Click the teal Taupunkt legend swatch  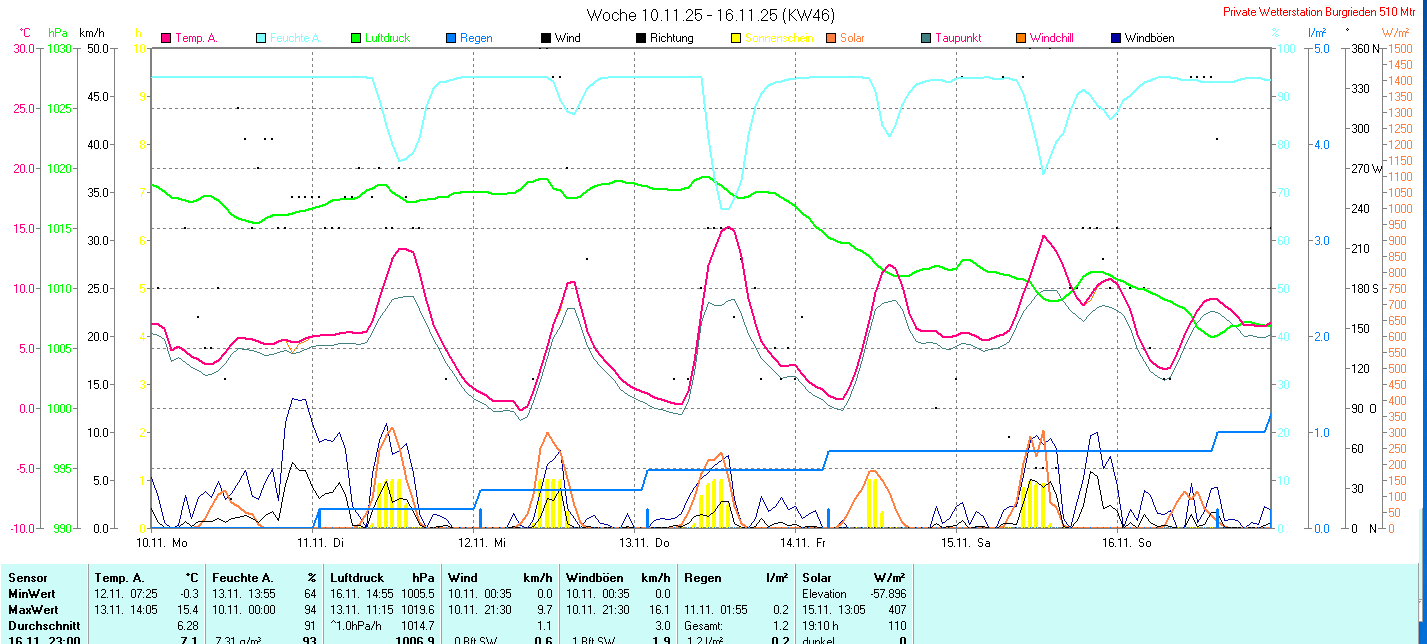coord(926,38)
